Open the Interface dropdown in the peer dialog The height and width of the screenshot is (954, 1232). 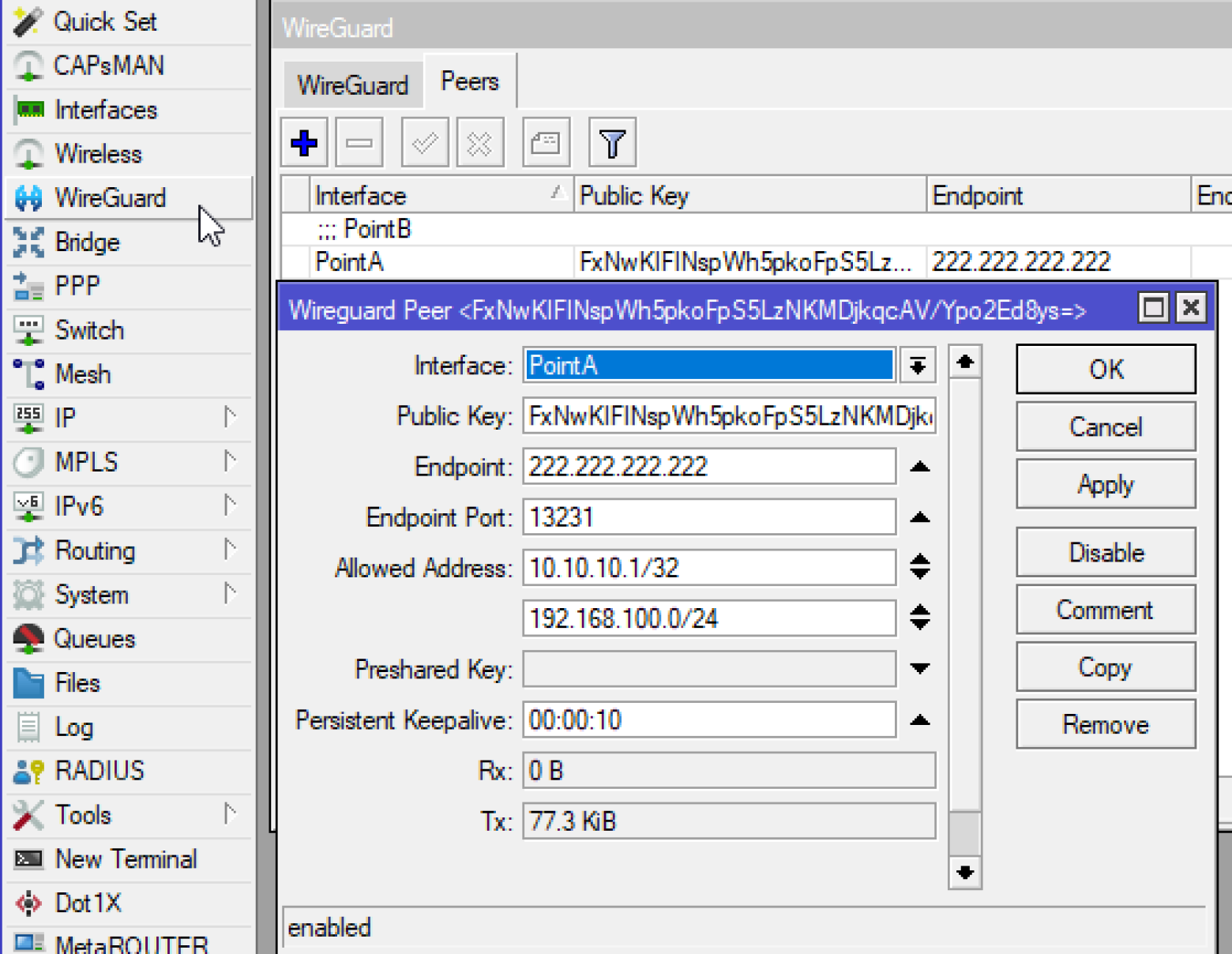pos(918,366)
